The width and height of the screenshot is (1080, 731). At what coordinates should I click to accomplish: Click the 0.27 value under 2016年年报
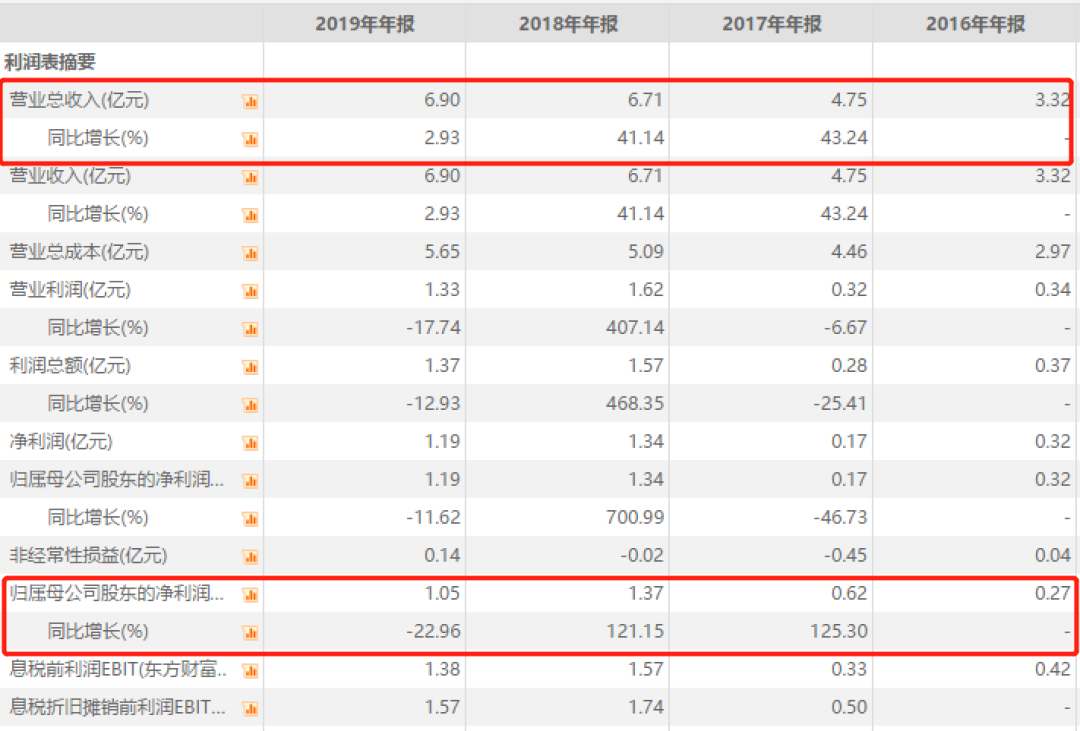[x=1052, y=593]
